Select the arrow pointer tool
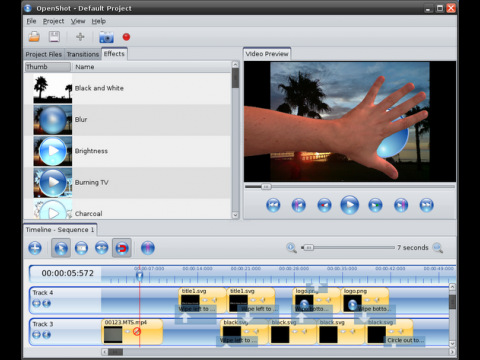 point(61,248)
